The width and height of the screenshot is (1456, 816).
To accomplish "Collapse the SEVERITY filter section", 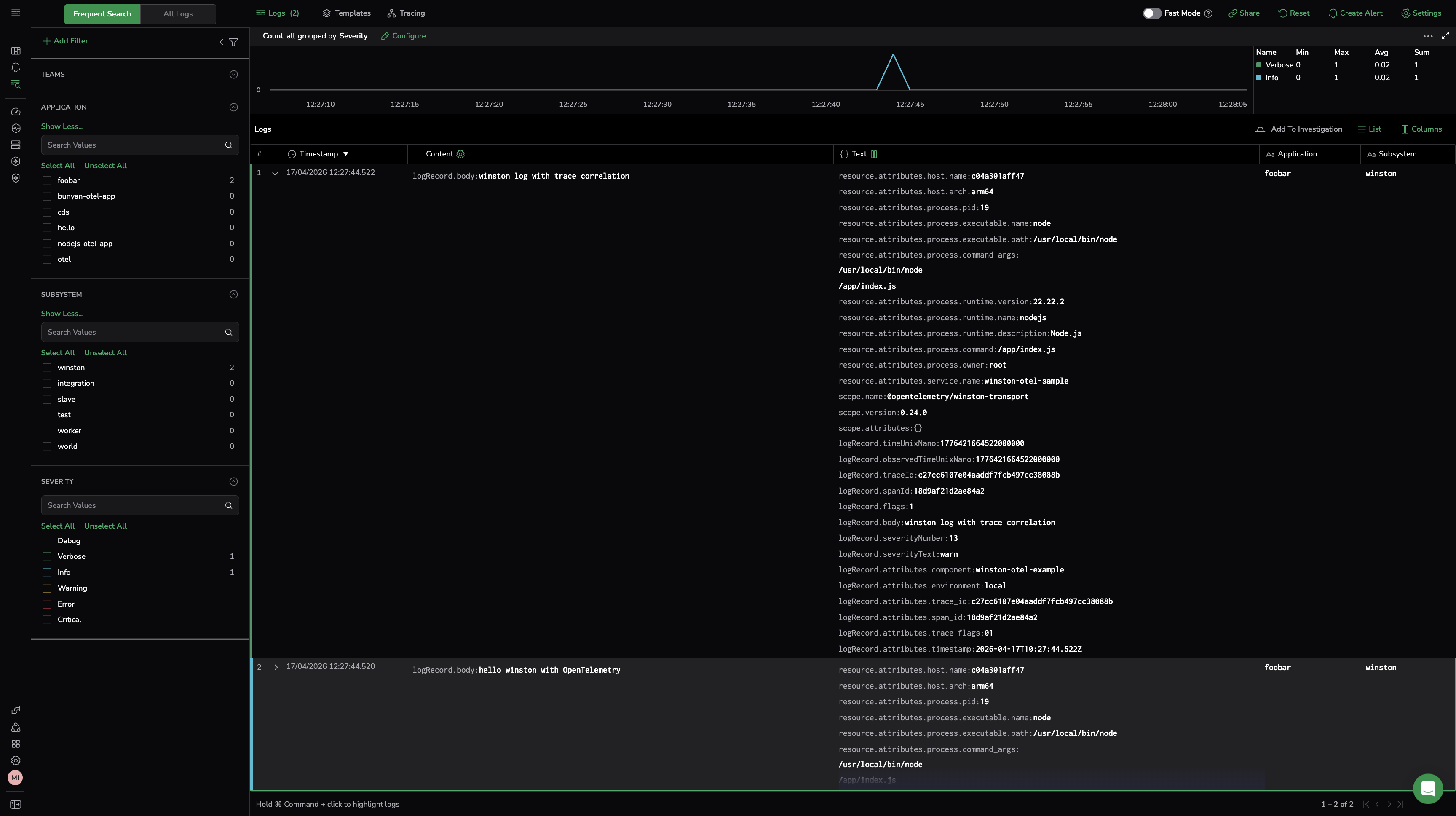I will (x=233, y=481).
